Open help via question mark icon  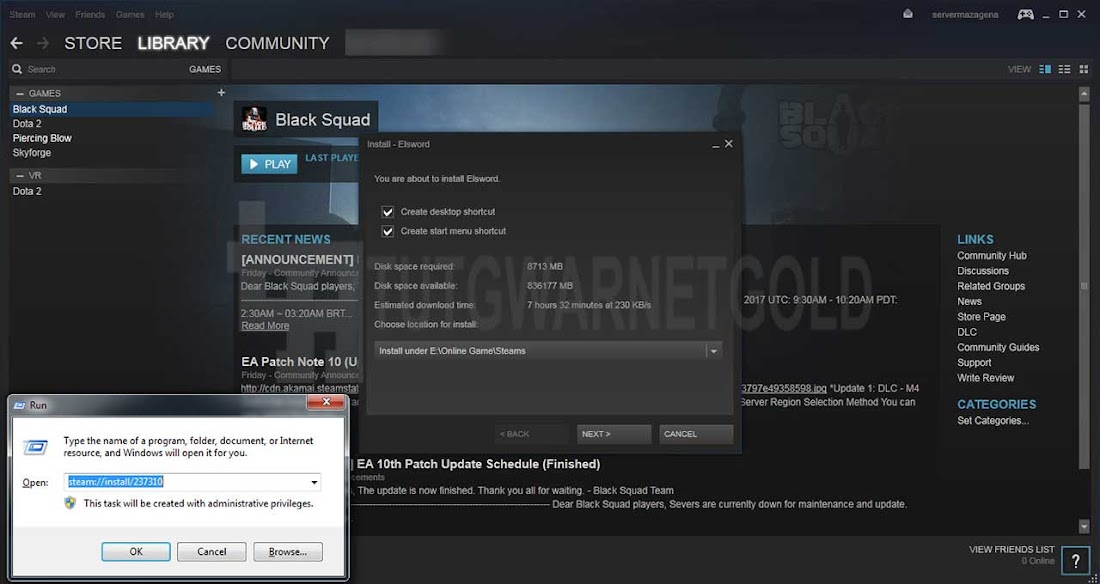1075,560
